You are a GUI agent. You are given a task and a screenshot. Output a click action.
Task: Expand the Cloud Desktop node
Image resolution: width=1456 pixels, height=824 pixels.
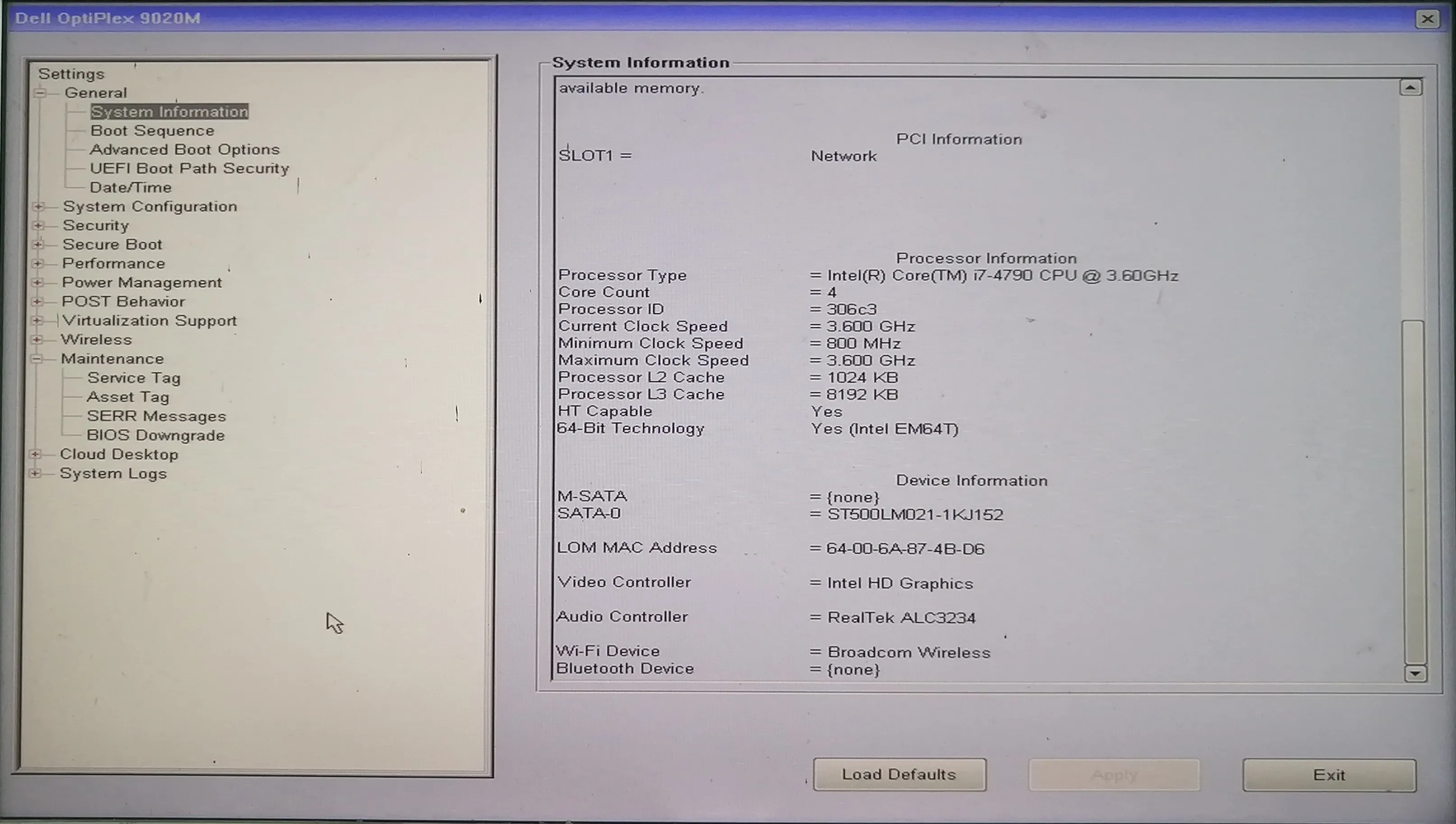point(35,455)
